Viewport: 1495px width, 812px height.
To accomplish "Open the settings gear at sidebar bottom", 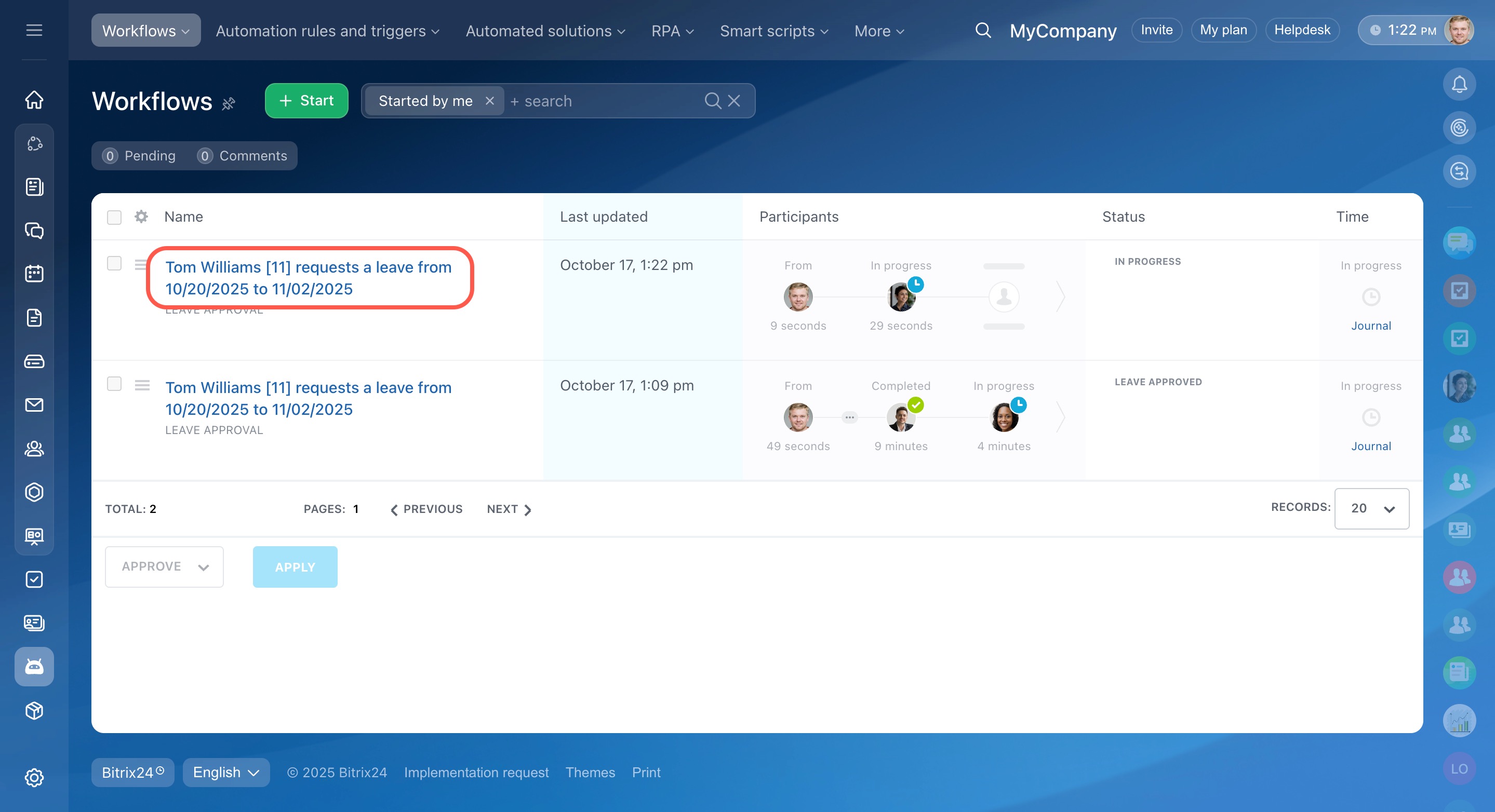I will [x=34, y=777].
